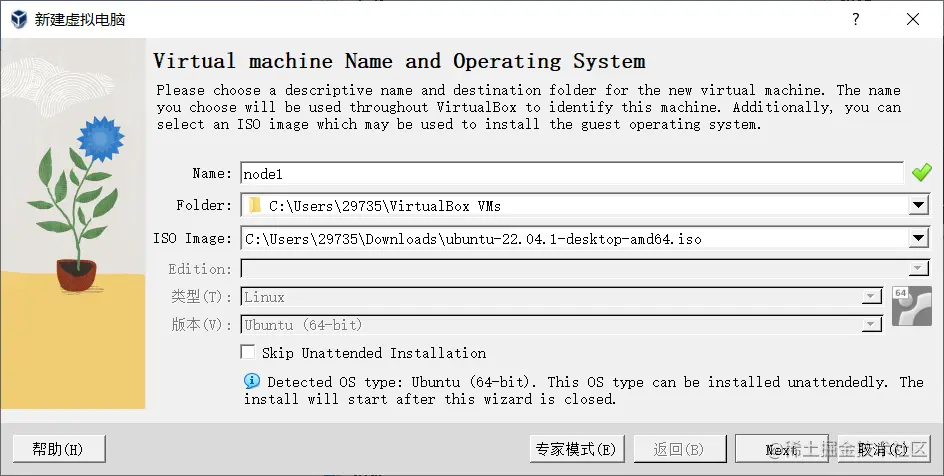The image size is (944, 476).
Task: Click the ISO Image label
Action: point(192,238)
